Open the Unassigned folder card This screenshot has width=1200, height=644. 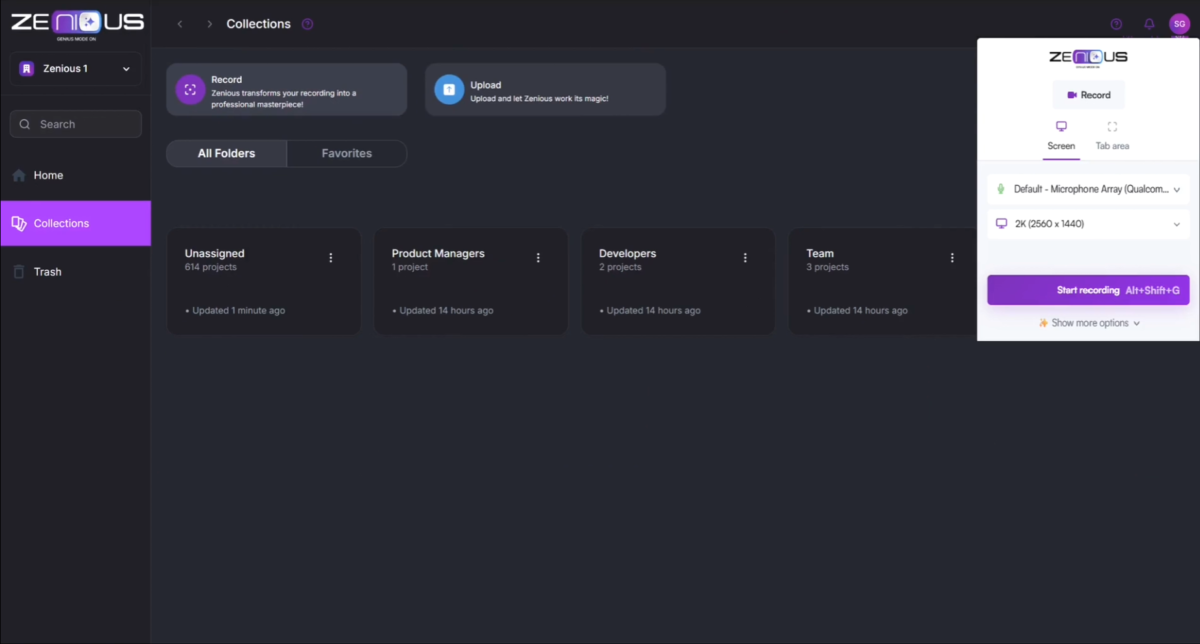264,281
